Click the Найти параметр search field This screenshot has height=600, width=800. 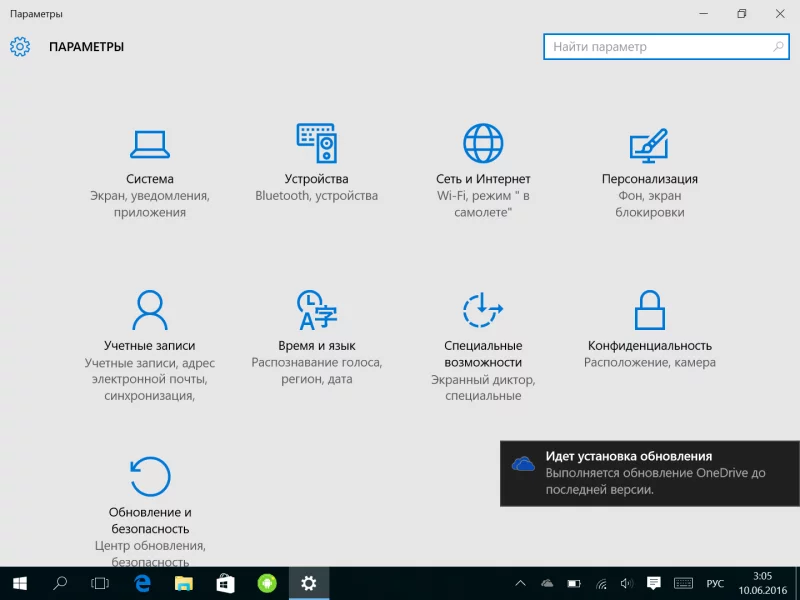(x=658, y=47)
